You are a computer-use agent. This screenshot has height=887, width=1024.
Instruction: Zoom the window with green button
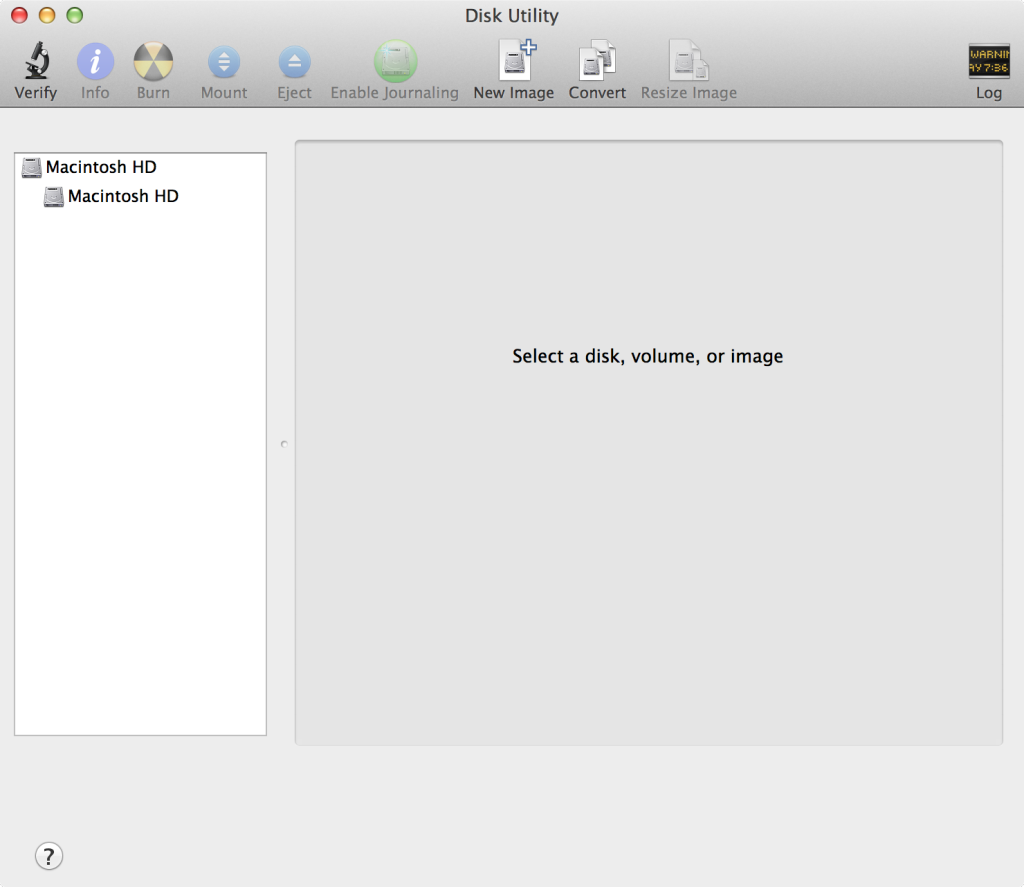[x=75, y=15]
